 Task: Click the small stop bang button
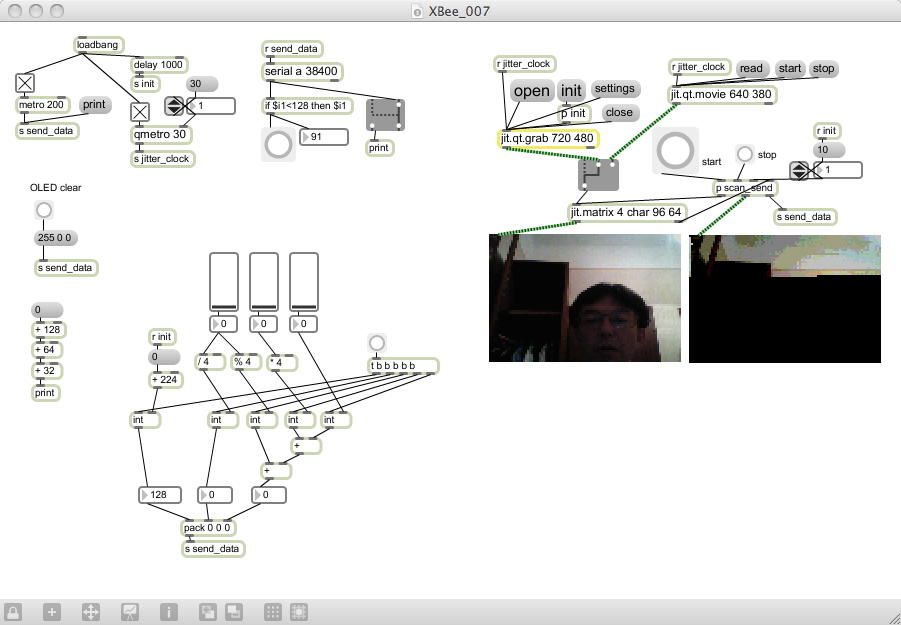745,154
